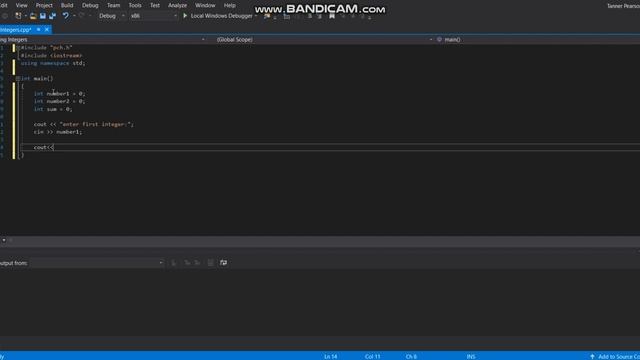This screenshot has width=640, height=360.
Task: Expand the debugger target dropdown arrow
Action: tap(256, 16)
